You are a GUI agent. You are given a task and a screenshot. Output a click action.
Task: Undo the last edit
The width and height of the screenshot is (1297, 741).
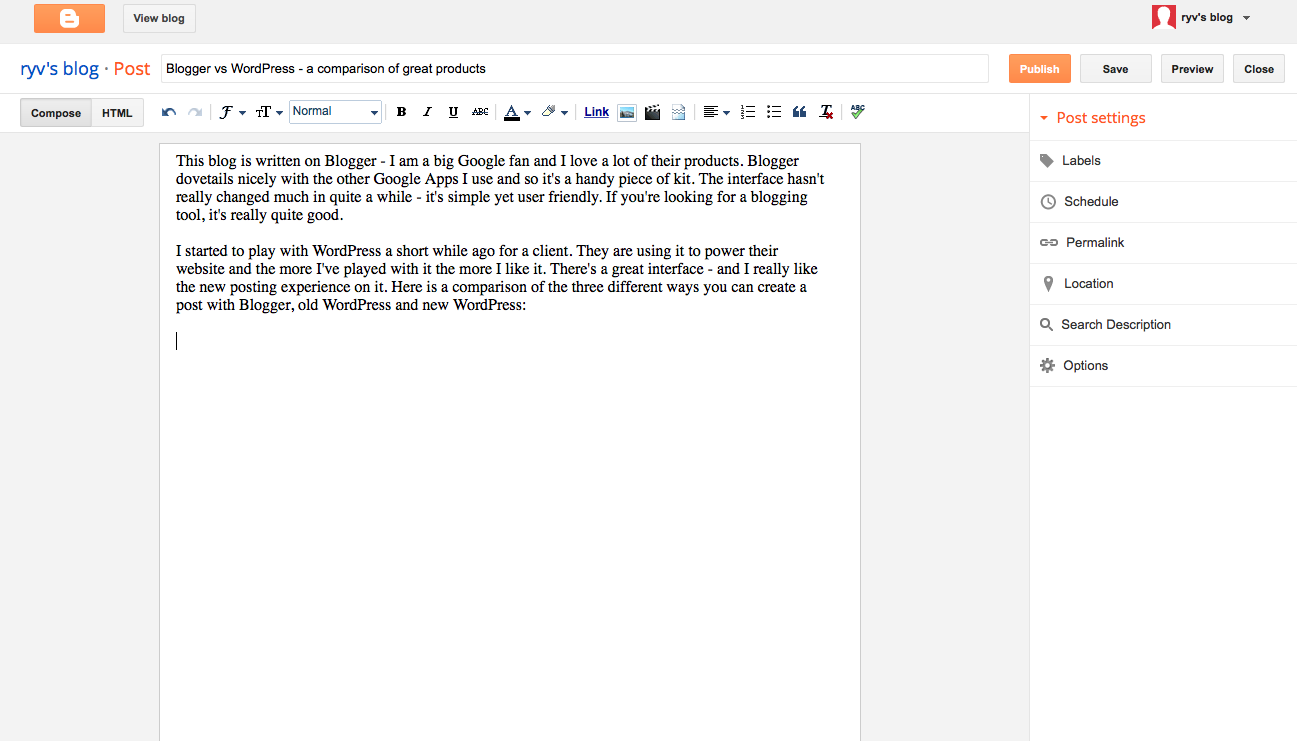tap(169, 112)
